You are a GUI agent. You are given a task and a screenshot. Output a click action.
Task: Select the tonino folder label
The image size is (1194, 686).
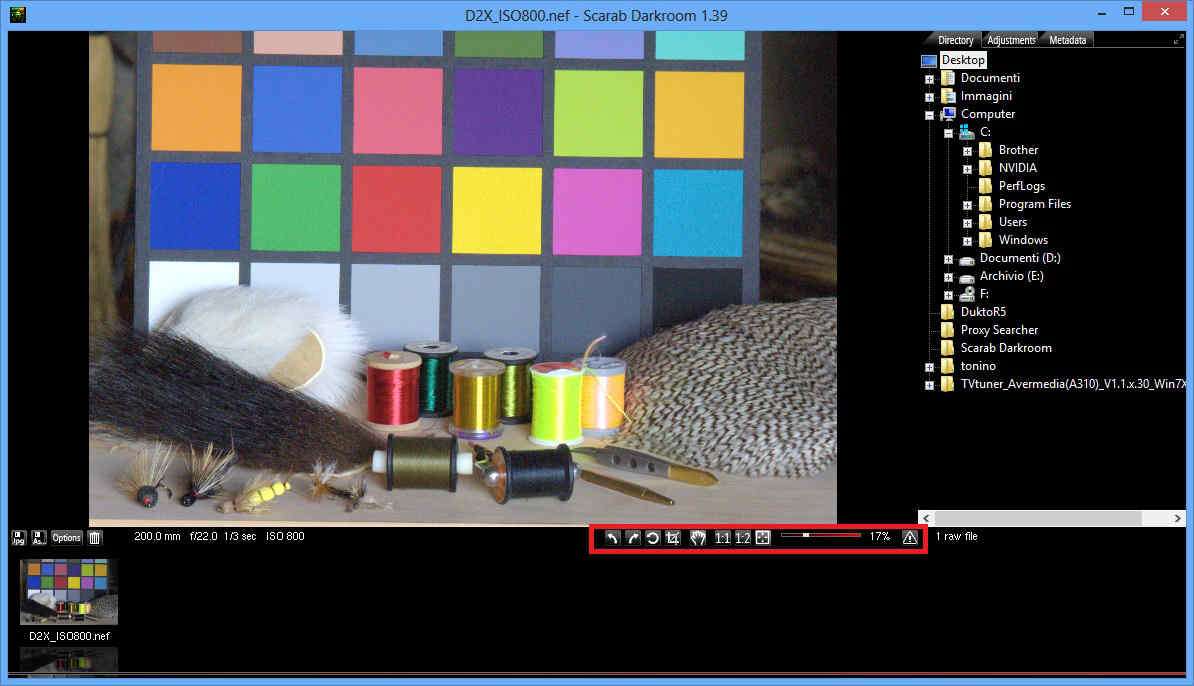coord(978,366)
